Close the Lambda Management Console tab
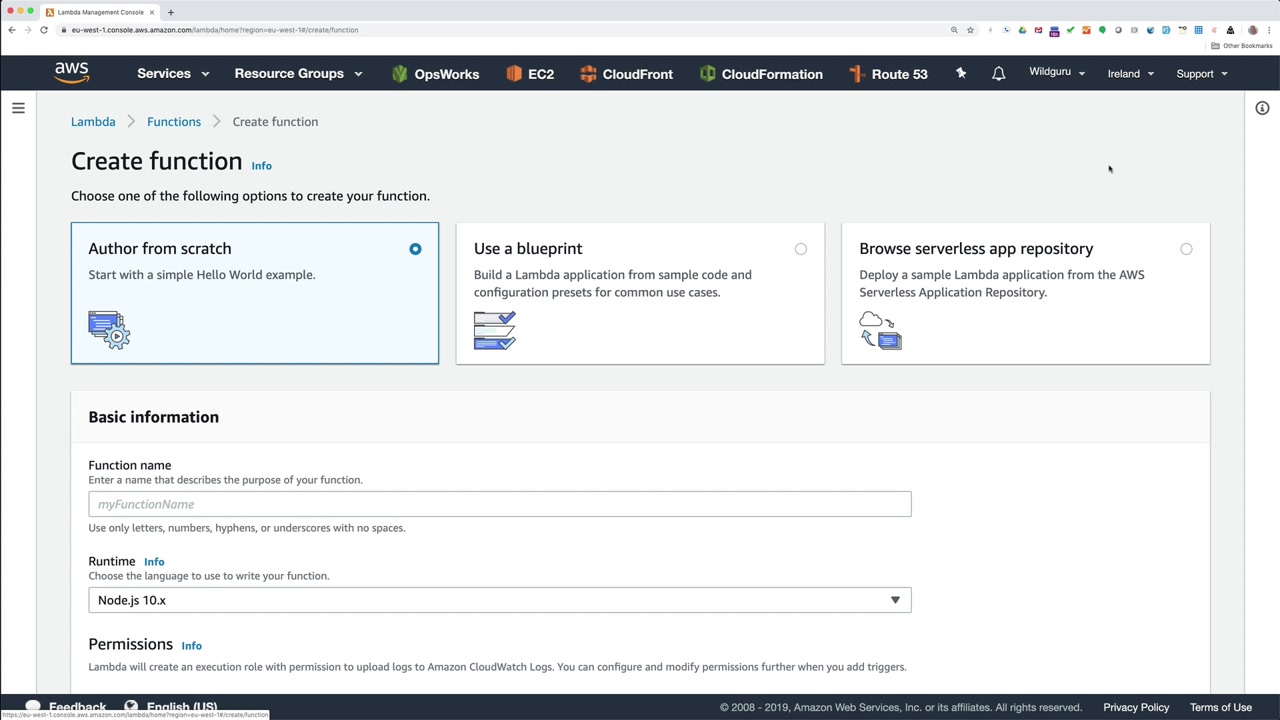The image size is (1280, 720). [152, 12]
